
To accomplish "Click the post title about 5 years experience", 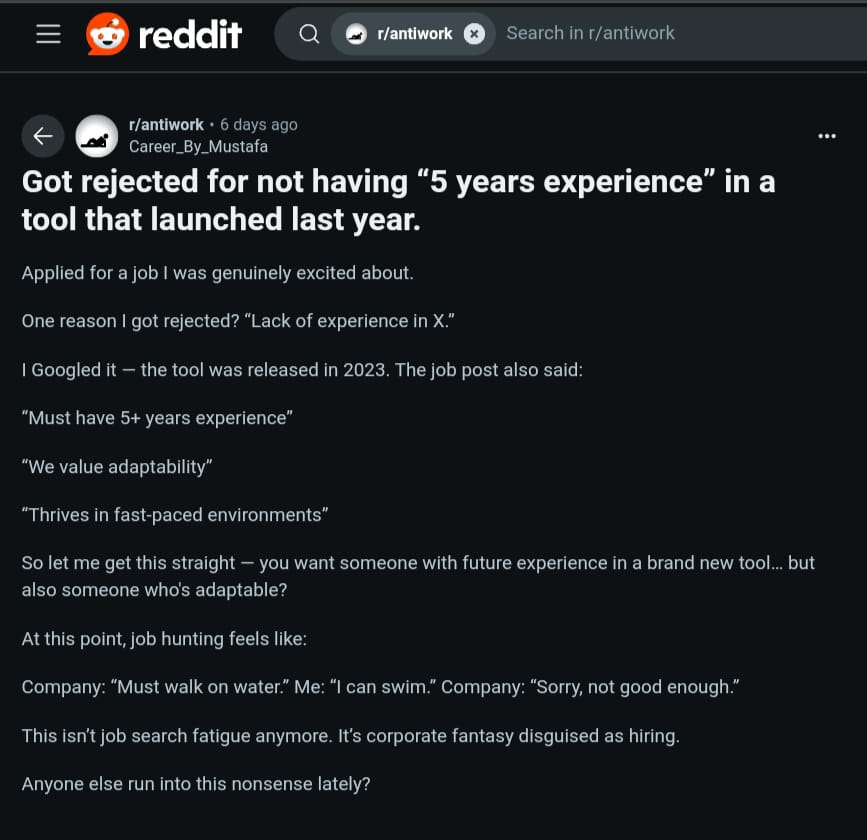I will pyautogui.click(x=398, y=200).
